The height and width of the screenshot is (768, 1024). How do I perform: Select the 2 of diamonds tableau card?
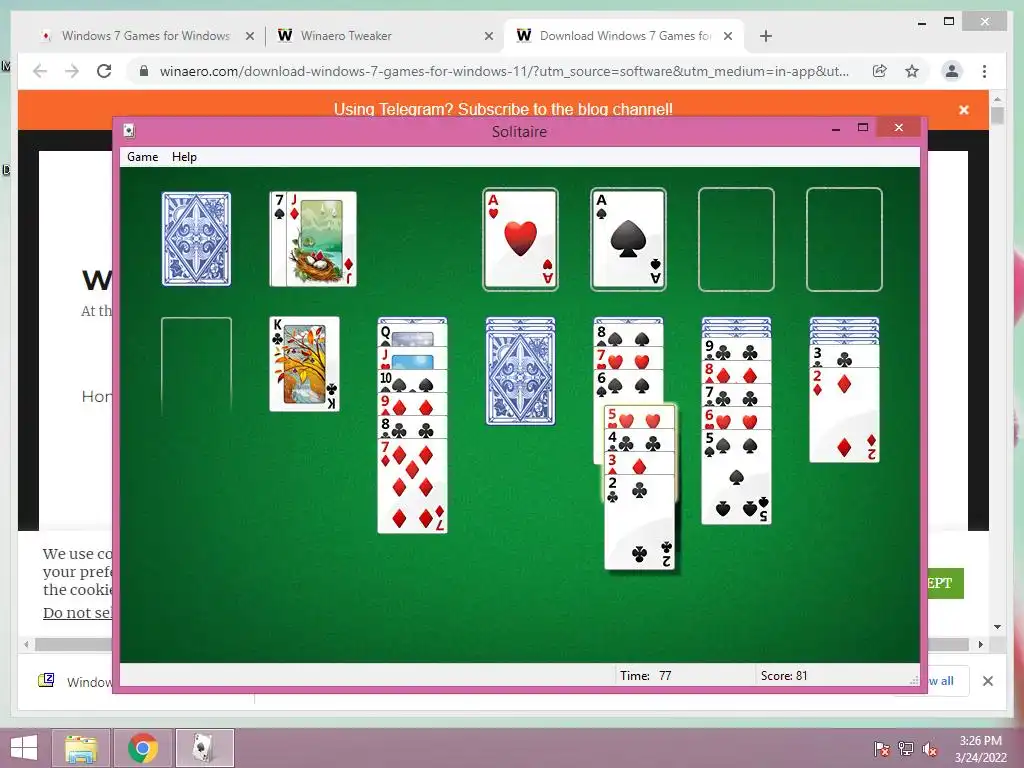tap(844, 415)
